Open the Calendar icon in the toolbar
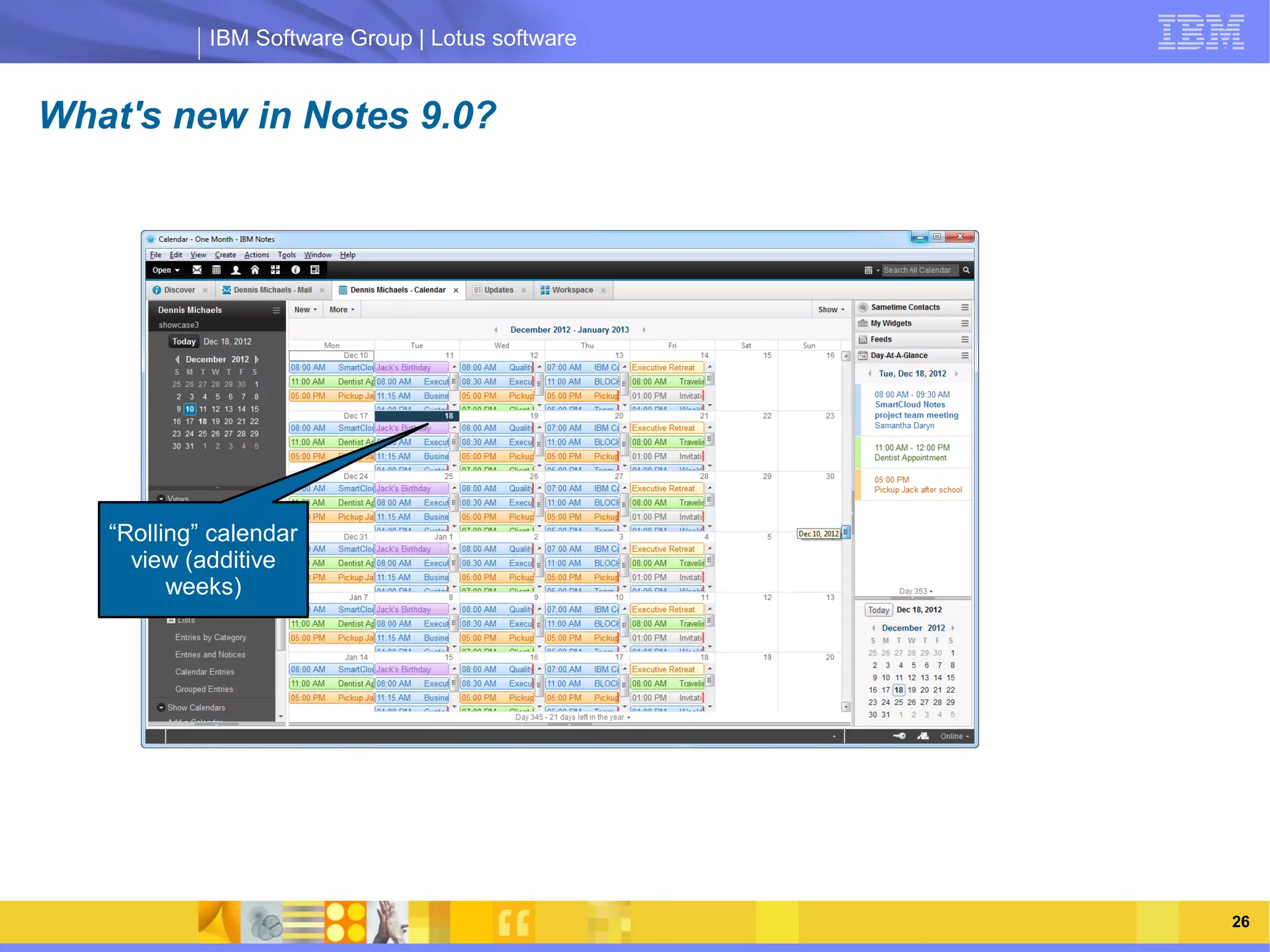 click(216, 270)
